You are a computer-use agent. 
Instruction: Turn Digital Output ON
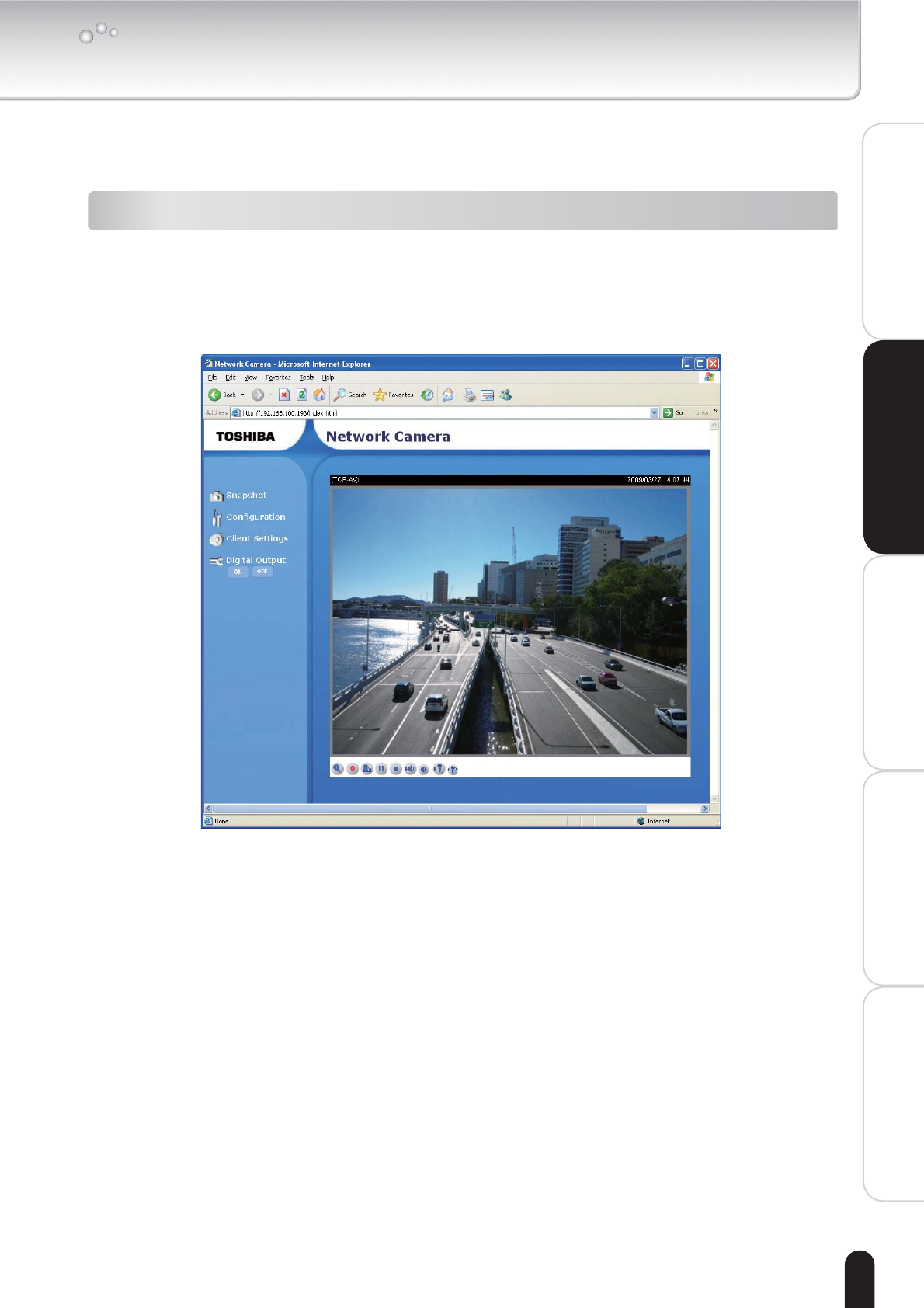(238, 572)
